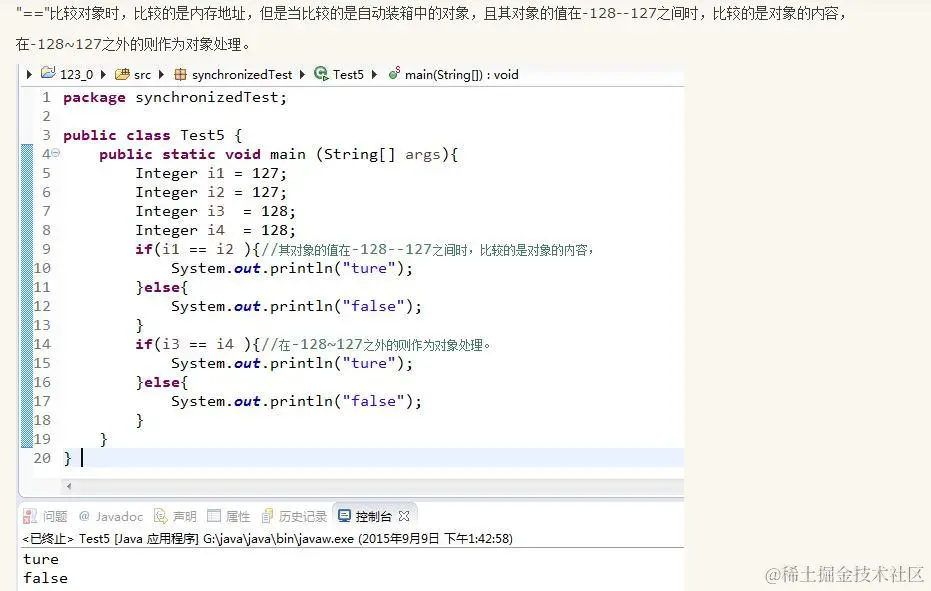The height and width of the screenshot is (591, 931).
Task: Select synchronizedTest in the breadcrumb
Action: pyautogui.click(x=242, y=74)
